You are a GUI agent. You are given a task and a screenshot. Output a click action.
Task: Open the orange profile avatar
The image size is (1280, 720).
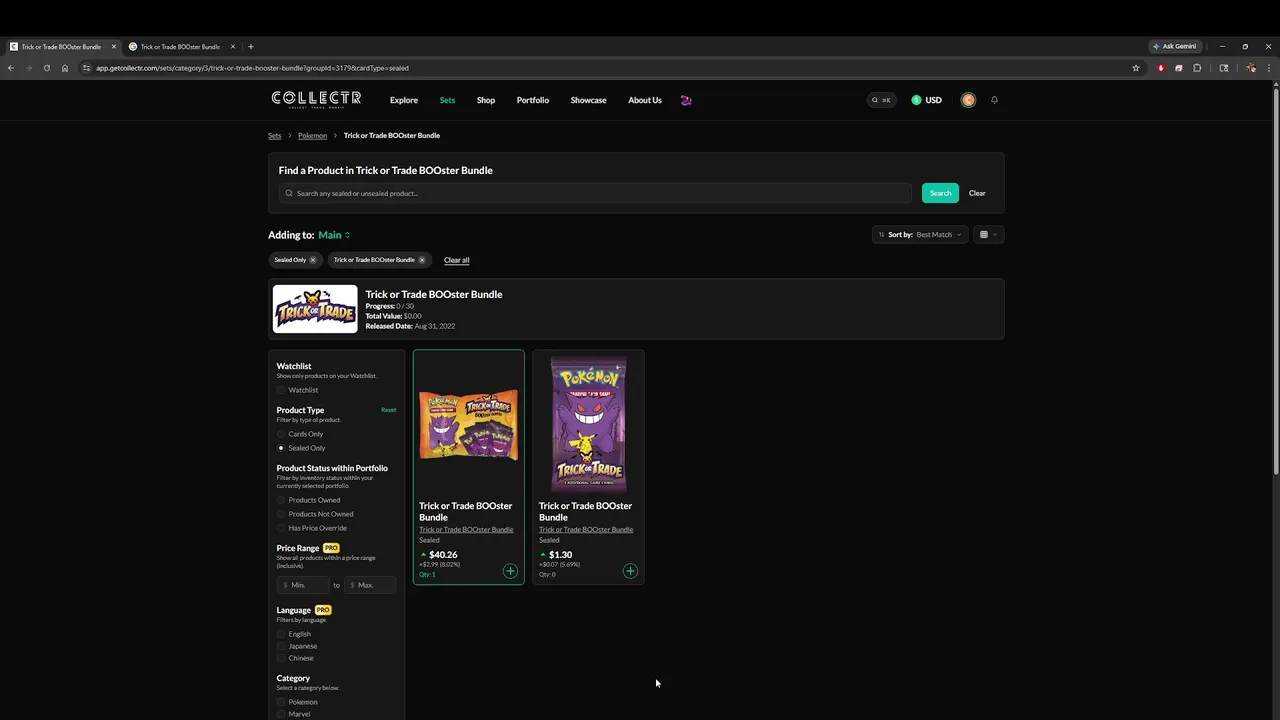coord(968,100)
